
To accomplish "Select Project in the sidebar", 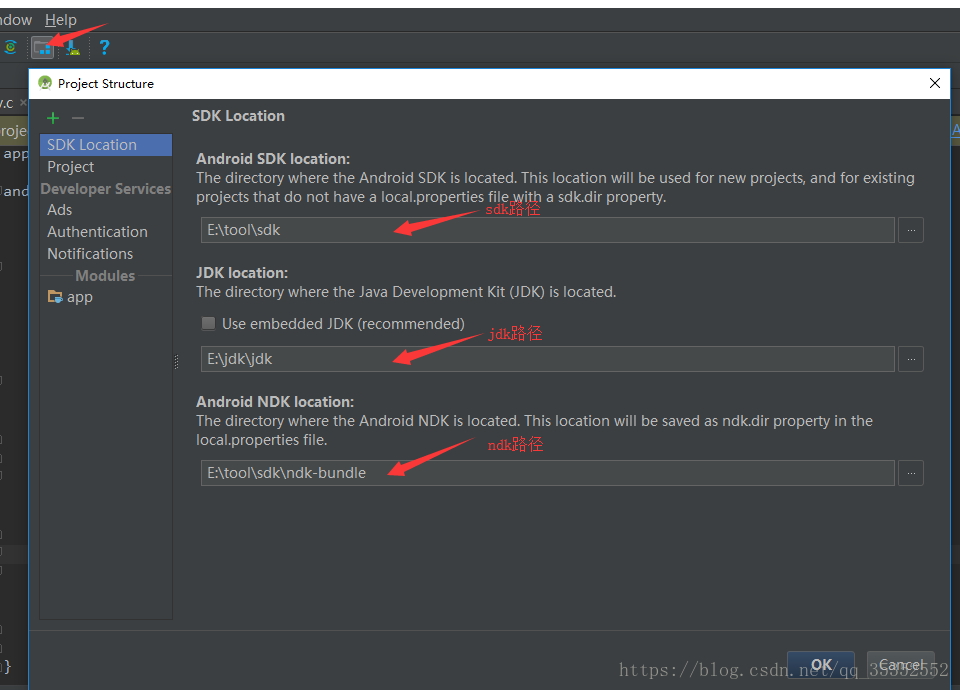I will pos(106,167).
